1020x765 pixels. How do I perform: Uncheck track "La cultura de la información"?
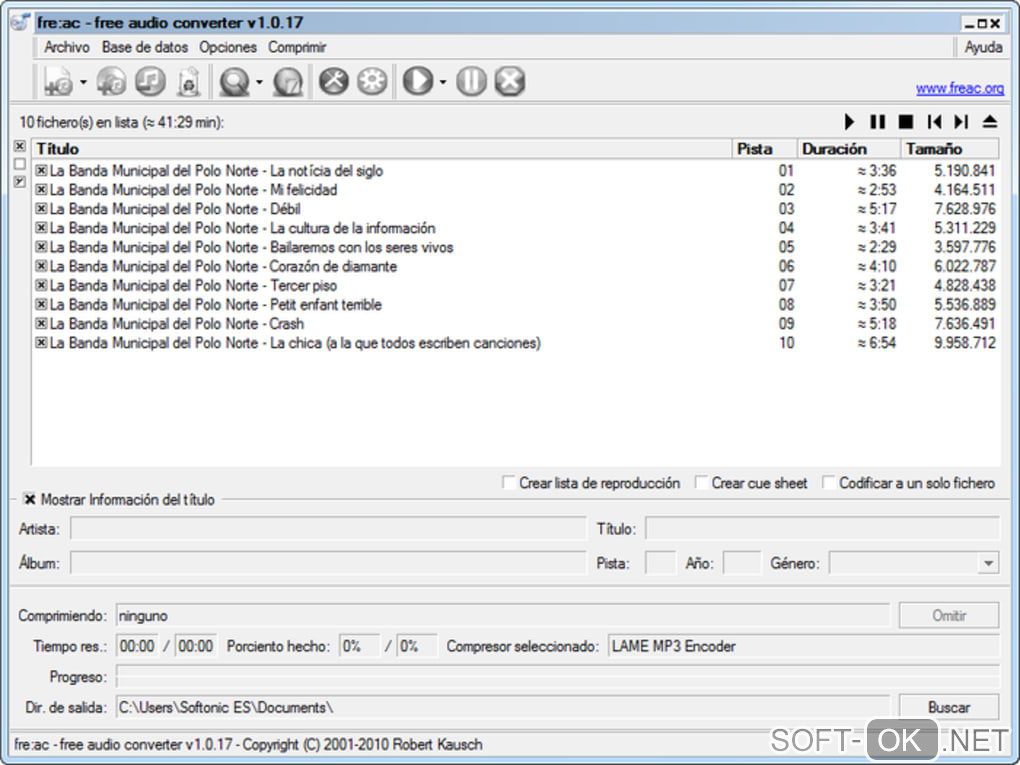41,228
